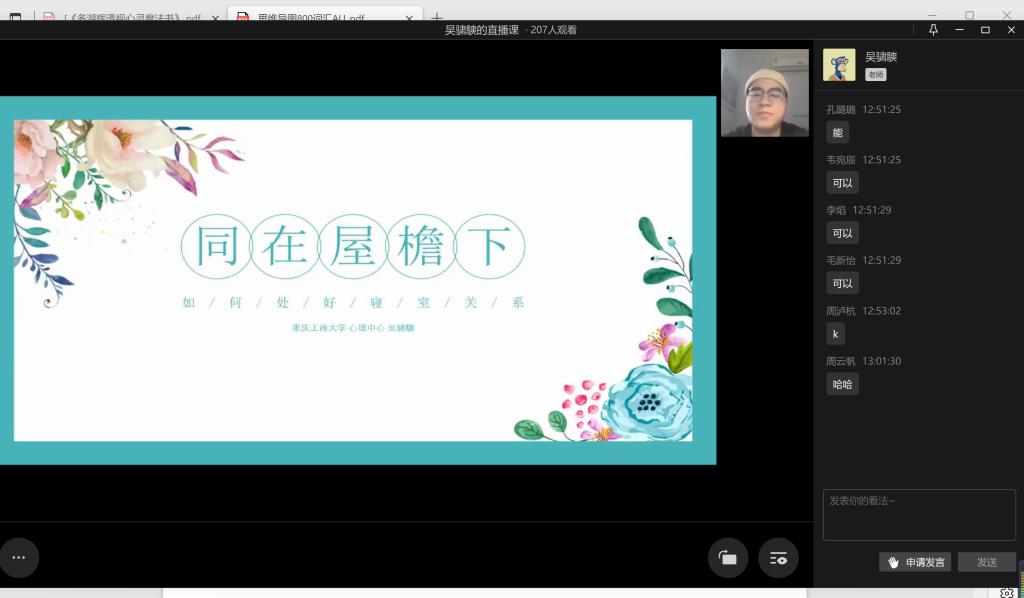Minimize the live stream window
This screenshot has height=598, width=1024.
959,30
